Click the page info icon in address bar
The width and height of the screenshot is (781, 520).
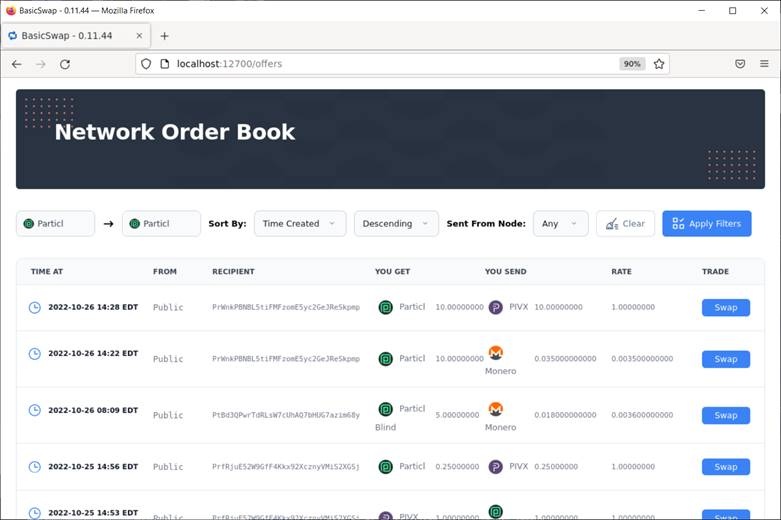tap(164, 64)
